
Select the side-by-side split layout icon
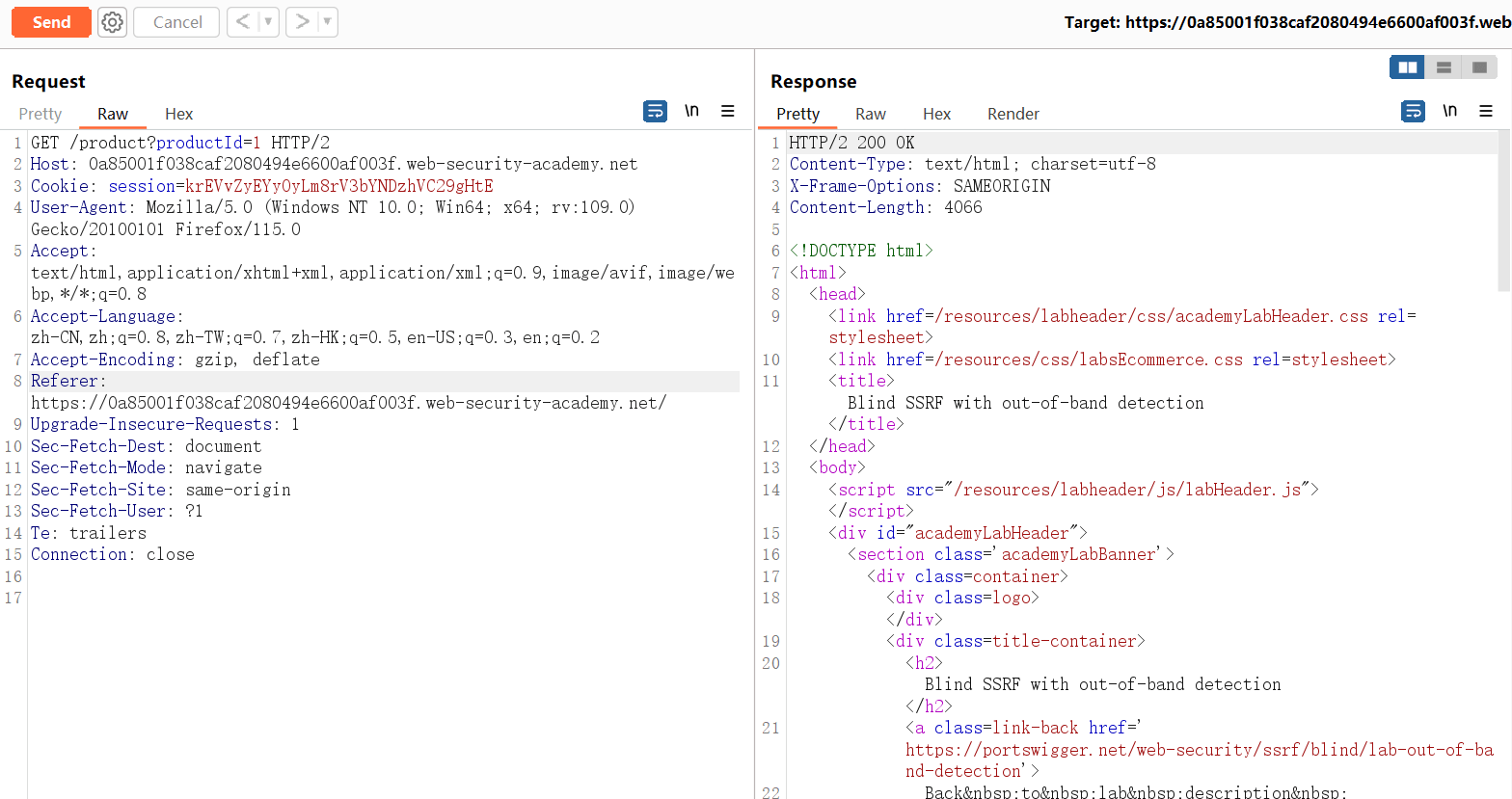[1407, 67]
